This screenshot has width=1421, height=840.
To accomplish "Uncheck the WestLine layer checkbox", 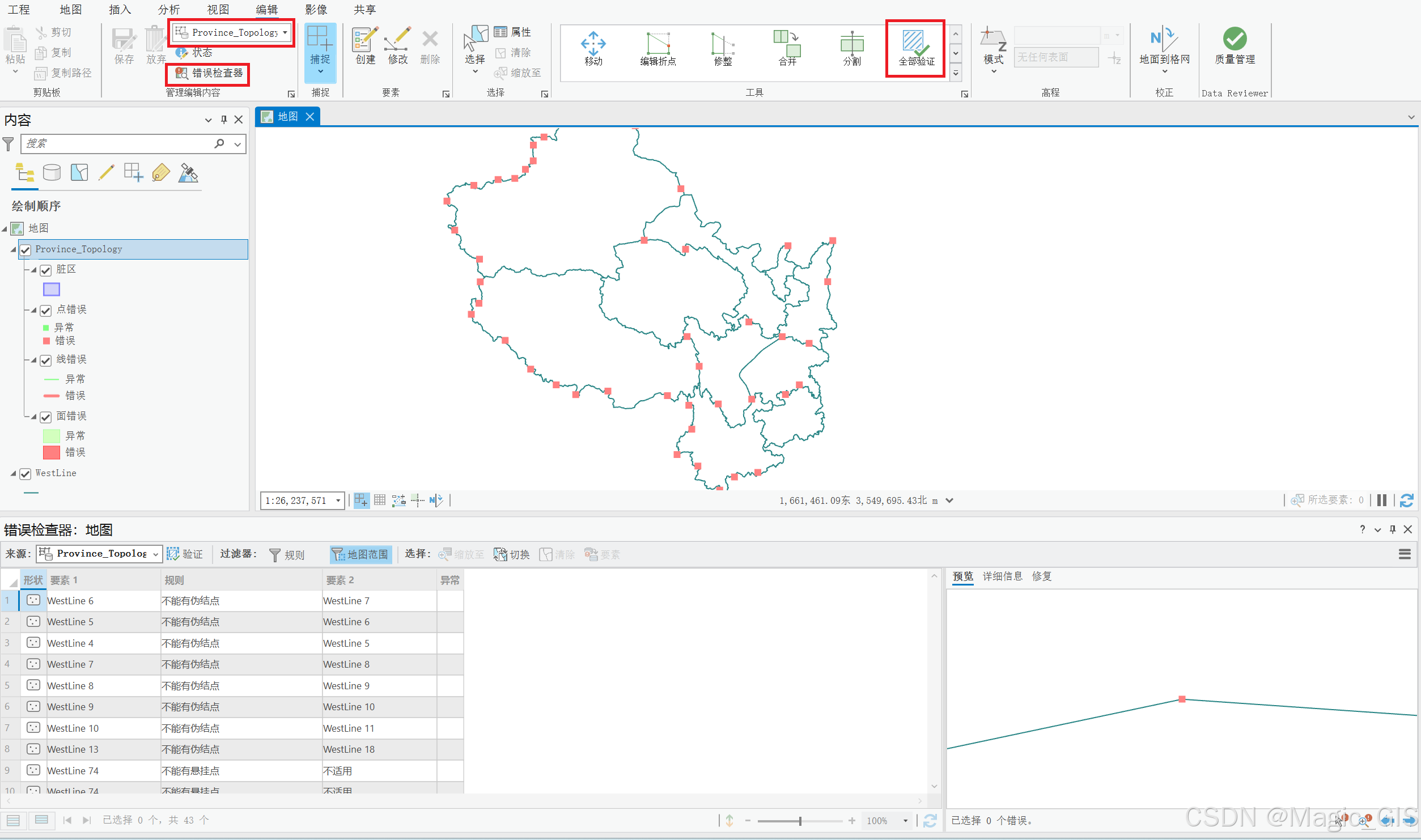I will coord(26,474).
